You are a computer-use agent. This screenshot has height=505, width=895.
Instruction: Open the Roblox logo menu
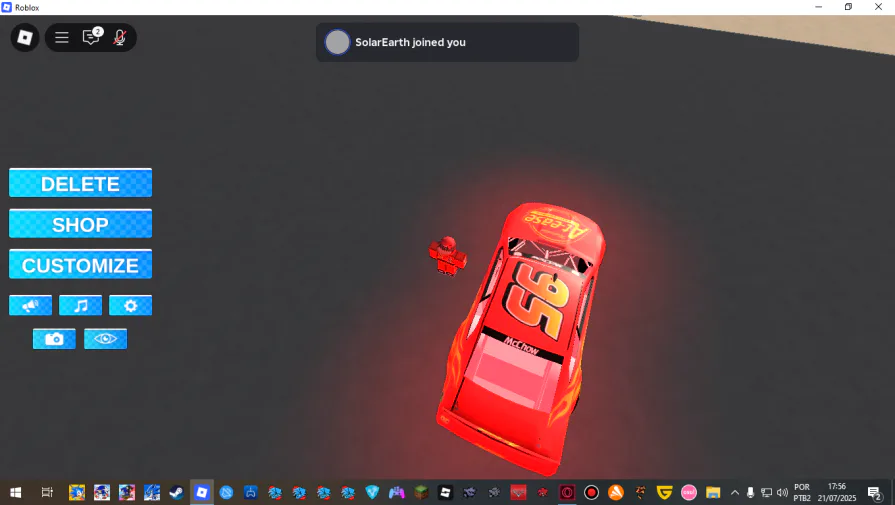coord(25,38)
